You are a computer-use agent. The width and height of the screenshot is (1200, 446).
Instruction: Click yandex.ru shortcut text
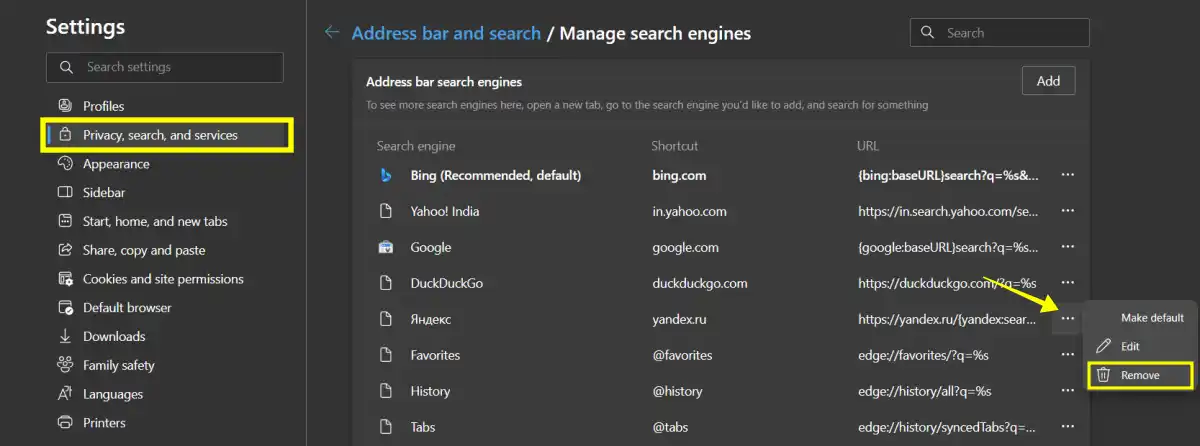tap(680, 319)
